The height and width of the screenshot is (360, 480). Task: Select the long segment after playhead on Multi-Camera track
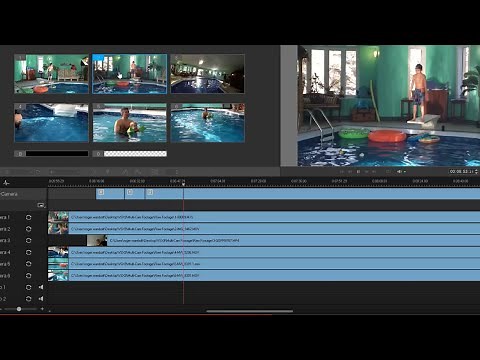[x=332, y=194]
